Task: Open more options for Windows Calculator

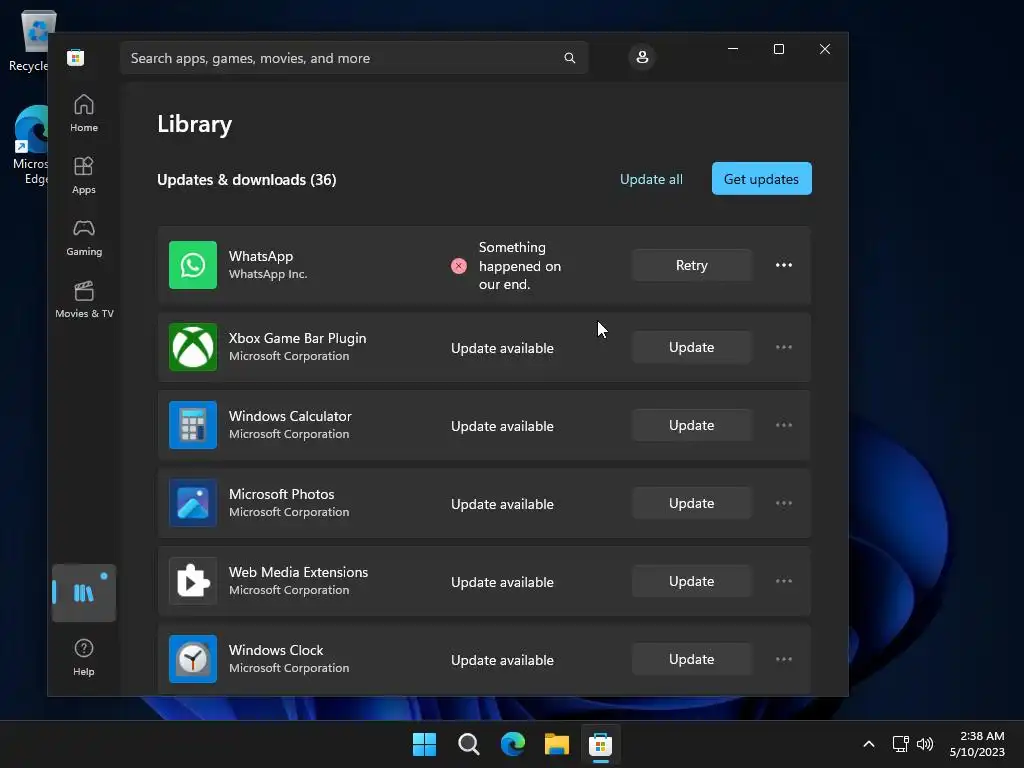Action: coord(784,425)
